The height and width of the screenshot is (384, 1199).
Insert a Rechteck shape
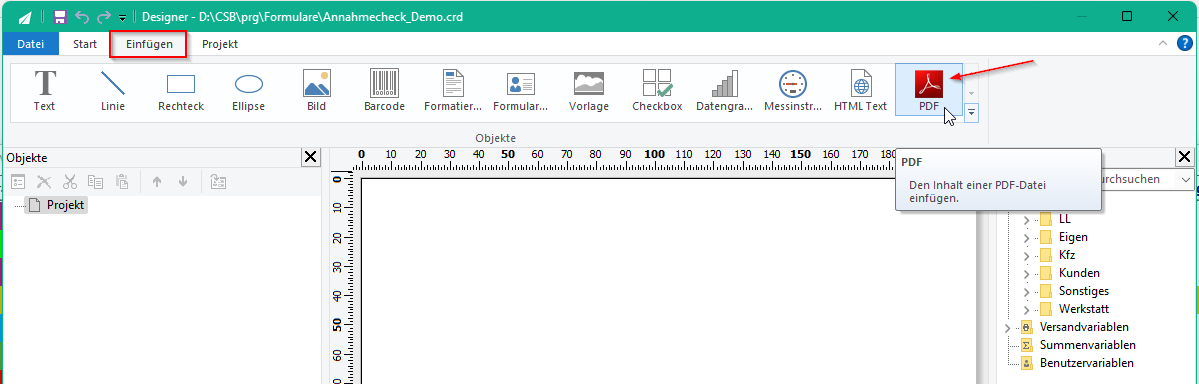(180, 90)
